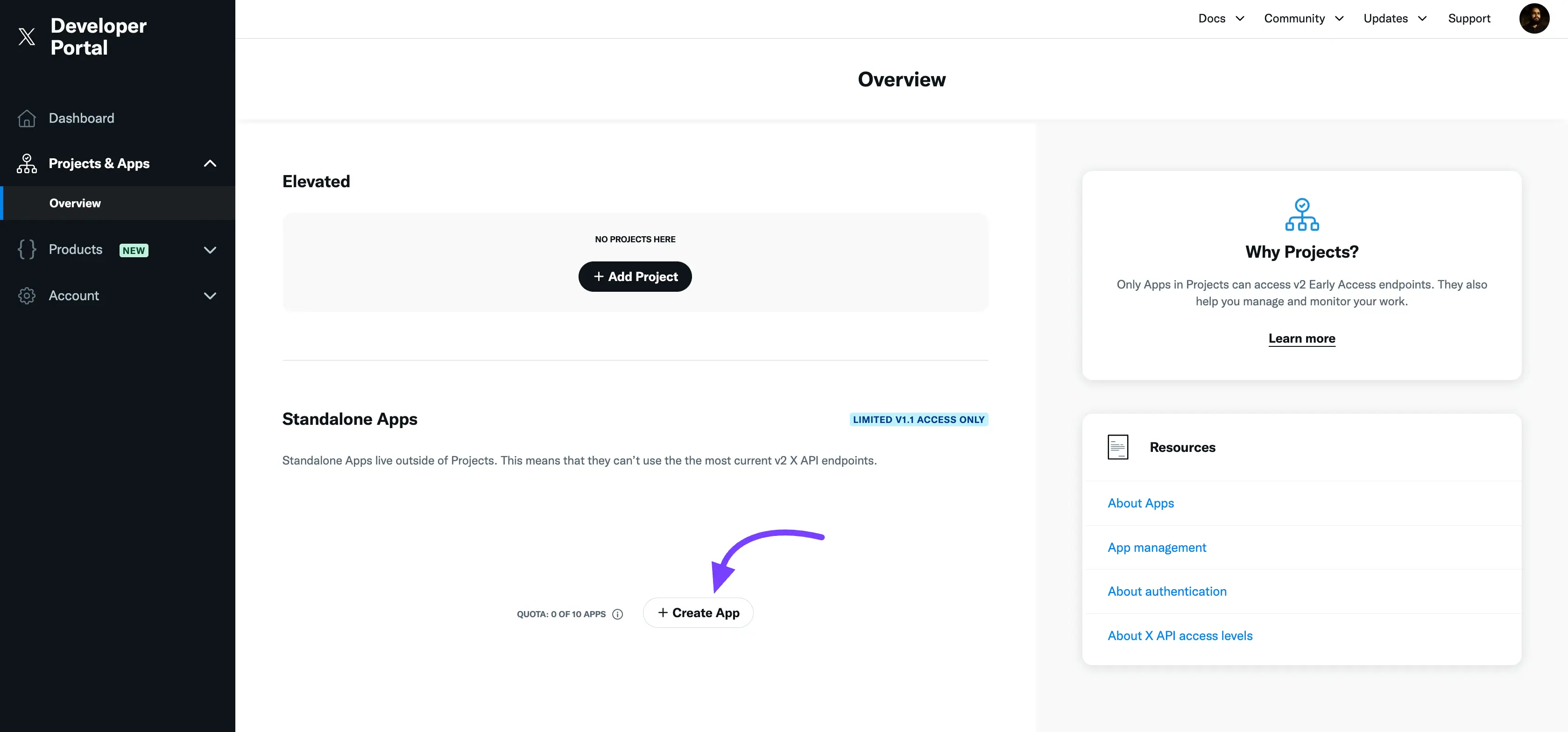
Task: Select the Overview sidebar item
Action: pos(75,203)
